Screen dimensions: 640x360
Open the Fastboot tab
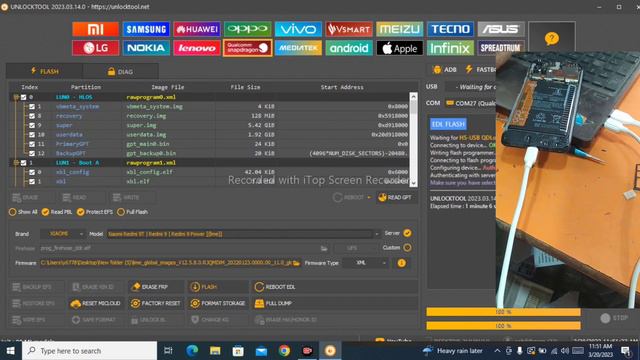[480, 69]
